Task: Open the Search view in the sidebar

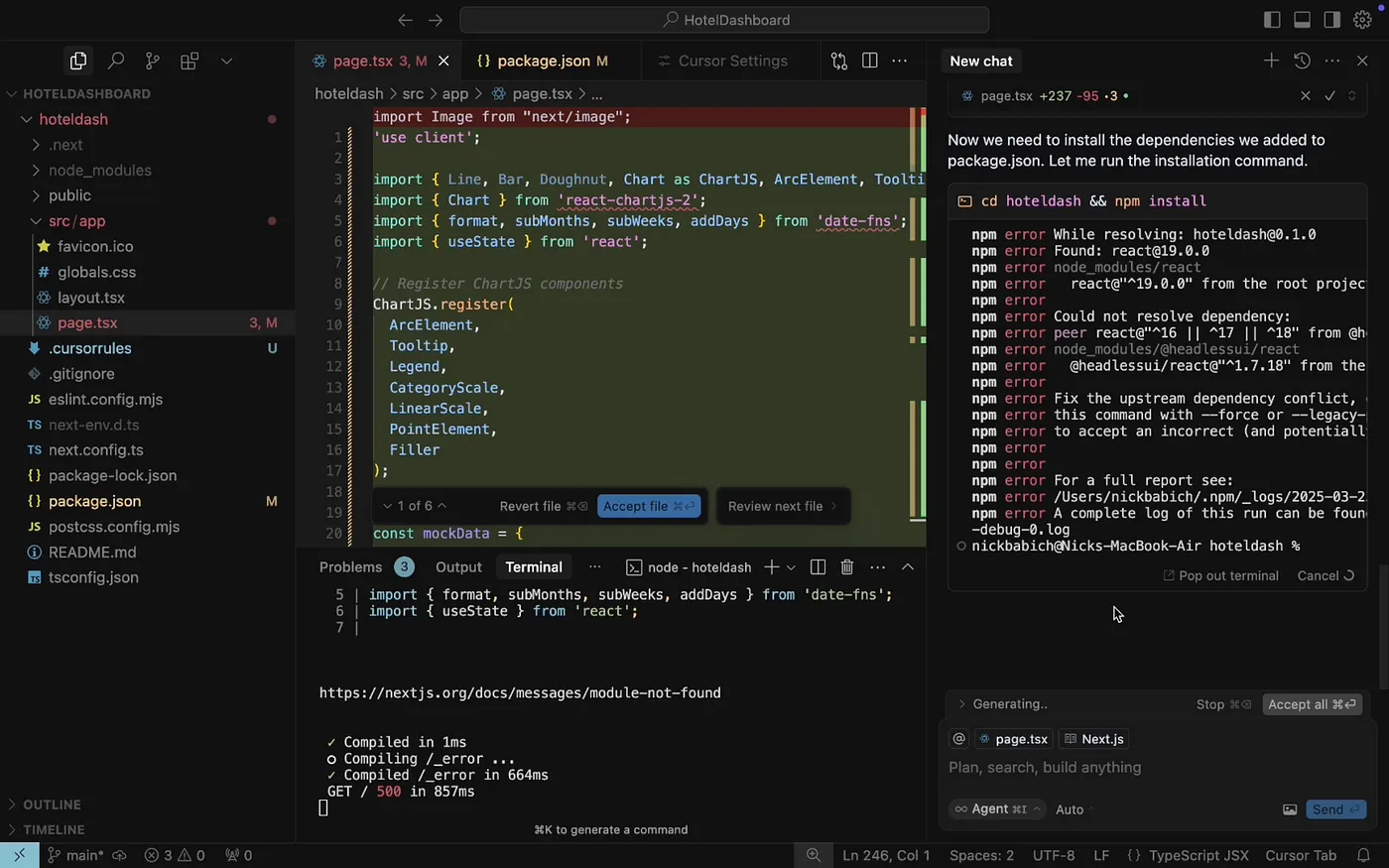Action: [x=115, y=61]
